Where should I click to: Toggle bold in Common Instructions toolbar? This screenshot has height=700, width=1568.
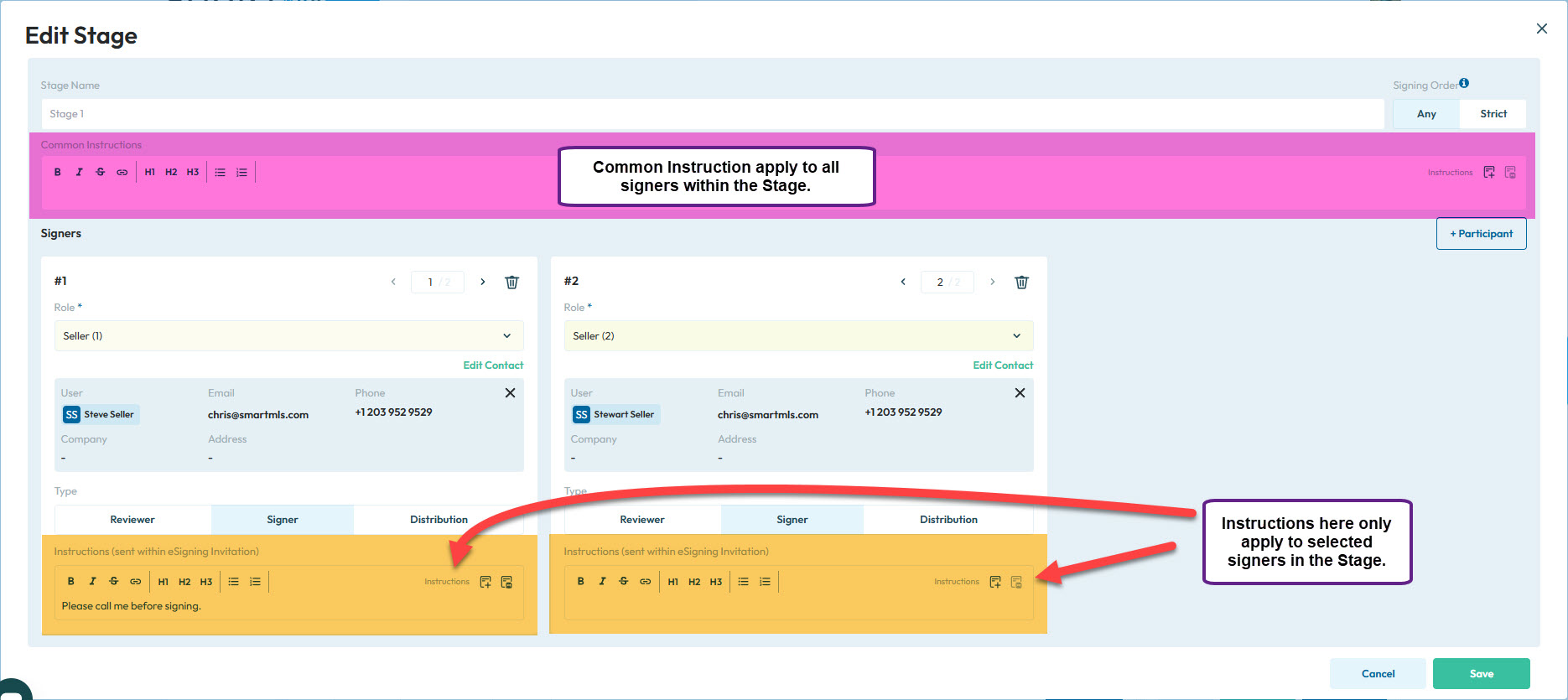point(58,173)
